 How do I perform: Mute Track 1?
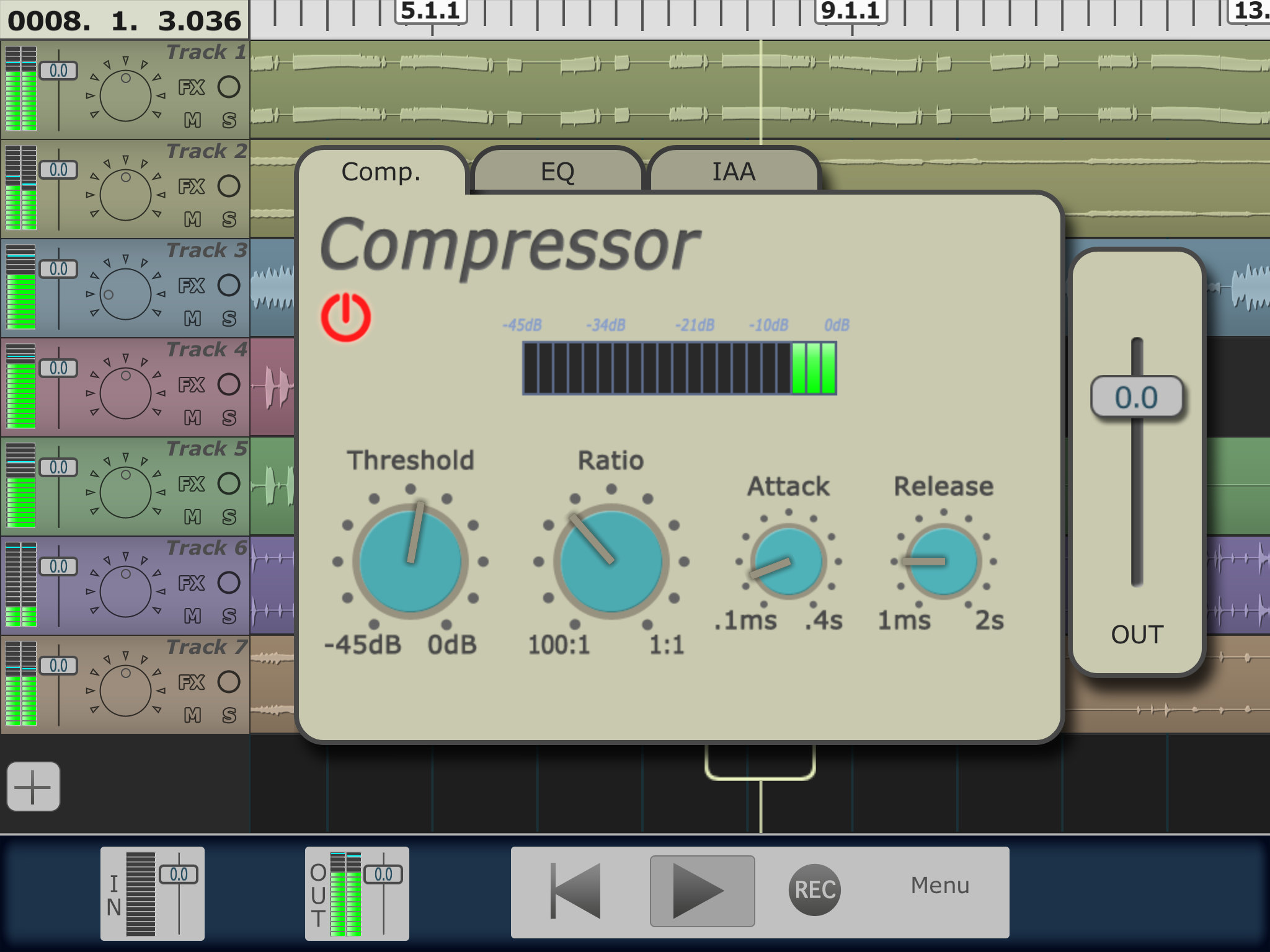pyautogui.click(x=192, y=120)
